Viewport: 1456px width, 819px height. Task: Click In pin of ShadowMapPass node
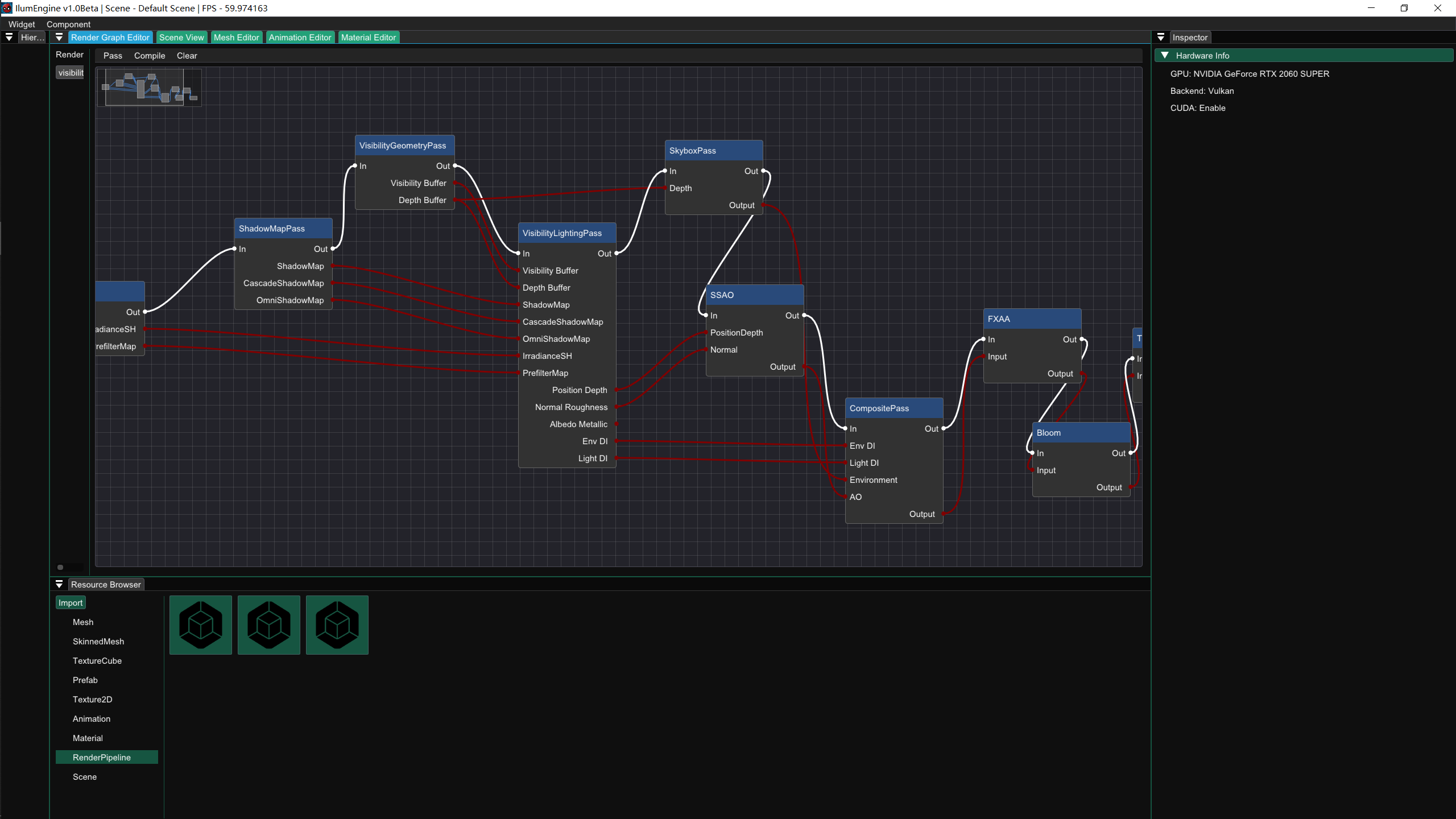coord(235,249)
